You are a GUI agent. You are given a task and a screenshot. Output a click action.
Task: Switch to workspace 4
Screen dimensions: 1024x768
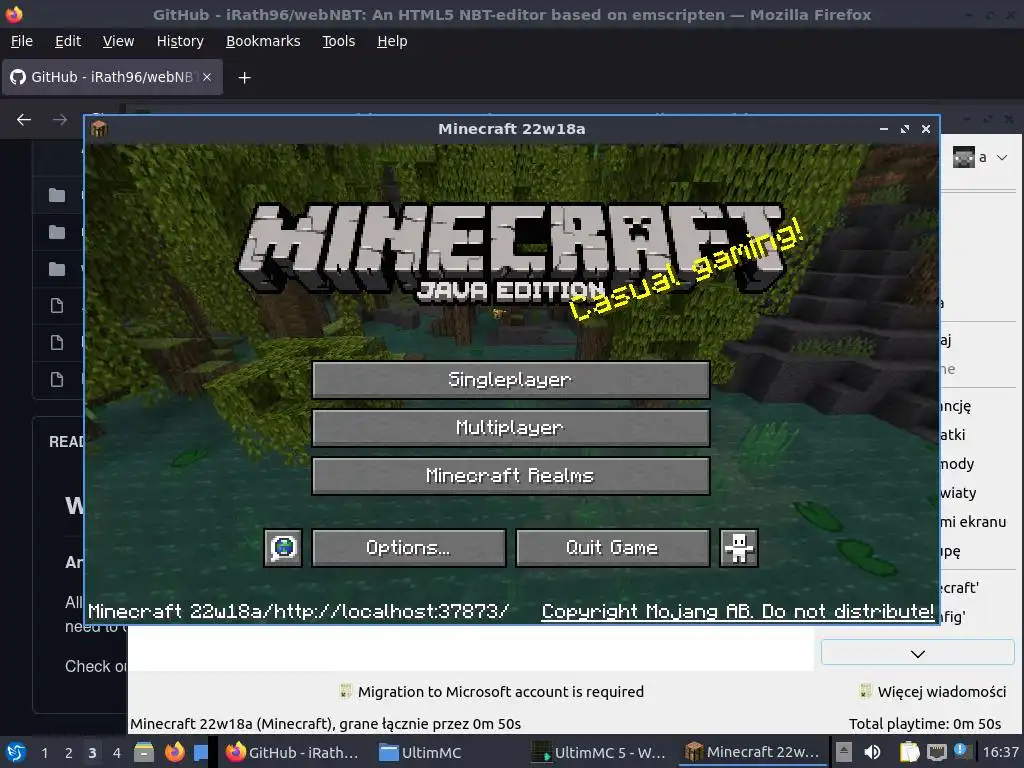pos(116,753)
